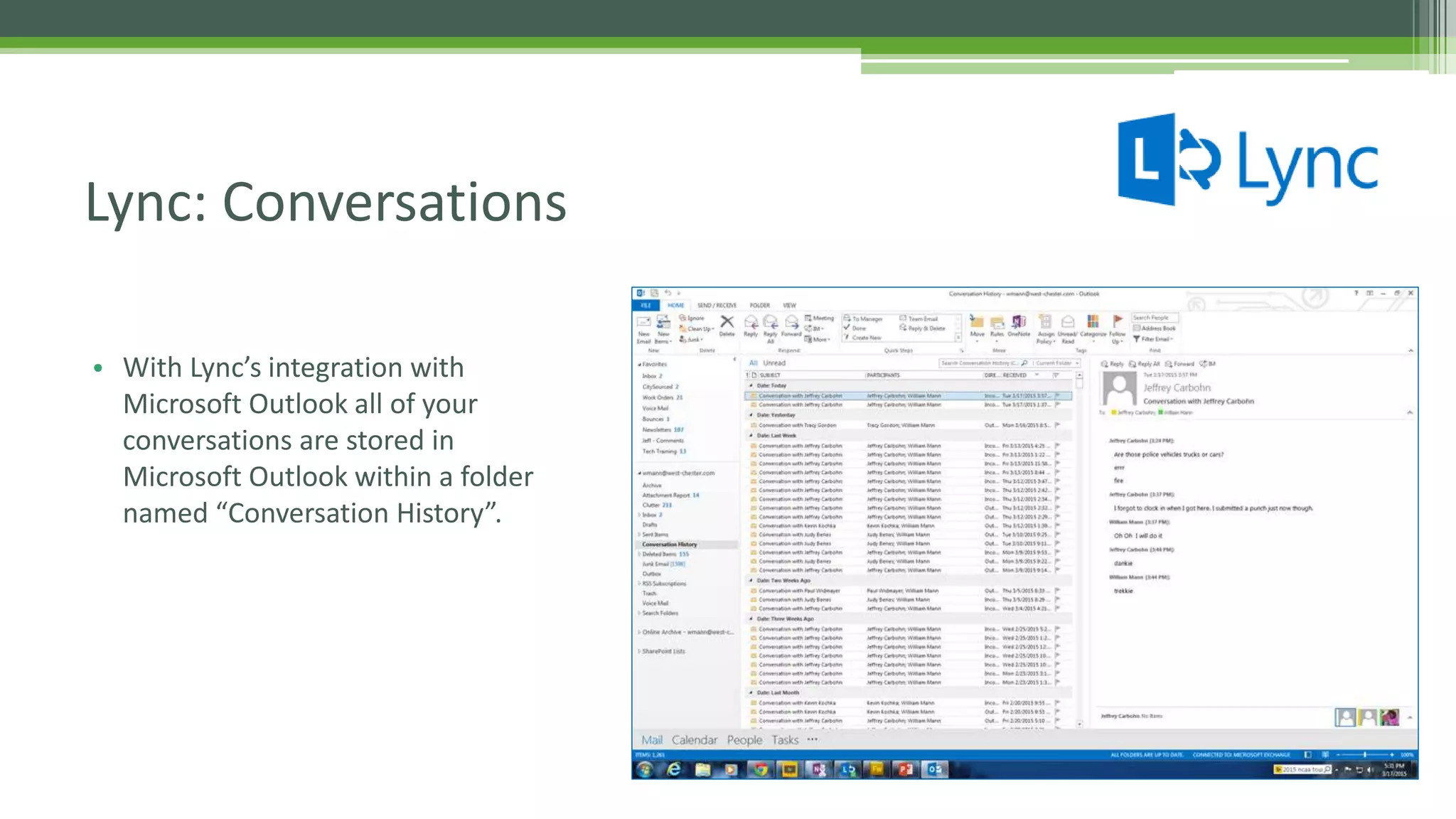Viewport: 1456px width, 819px height.
Task: Adjust the zoom slider in status bar
Action: click(1364, 754)
